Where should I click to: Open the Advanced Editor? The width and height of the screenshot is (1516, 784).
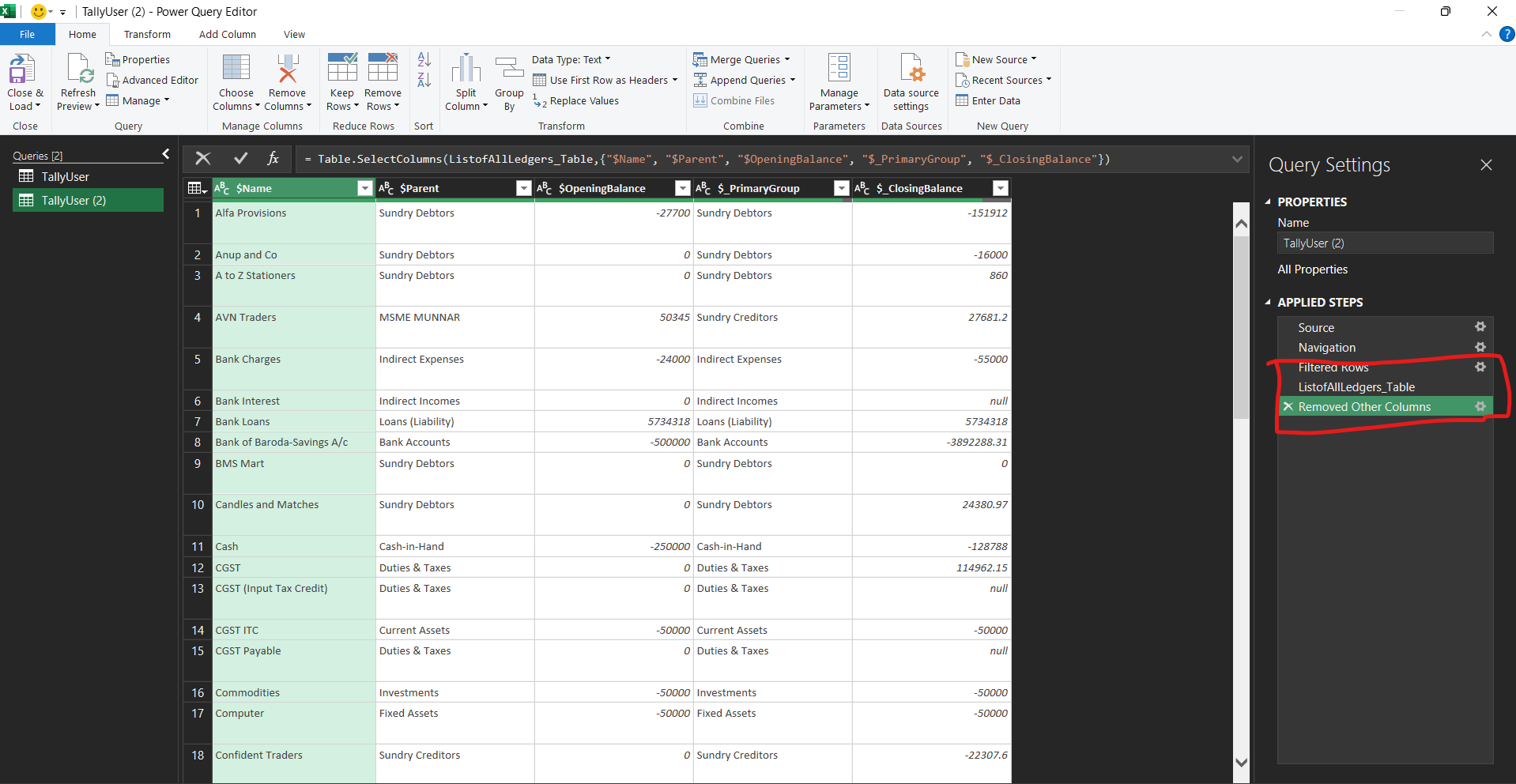(153, 81)
